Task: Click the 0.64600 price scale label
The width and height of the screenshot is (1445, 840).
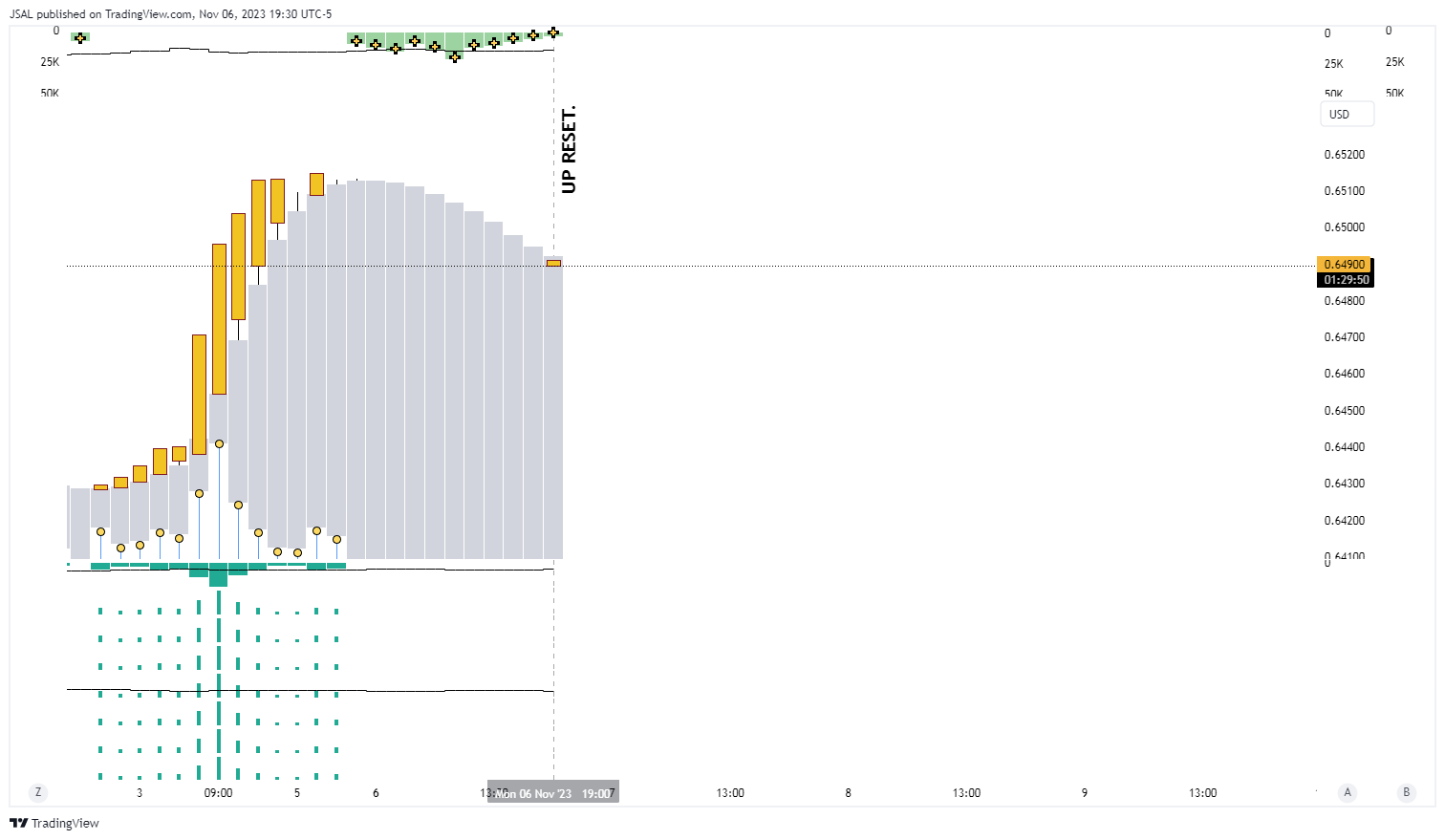Action: 1344,374
